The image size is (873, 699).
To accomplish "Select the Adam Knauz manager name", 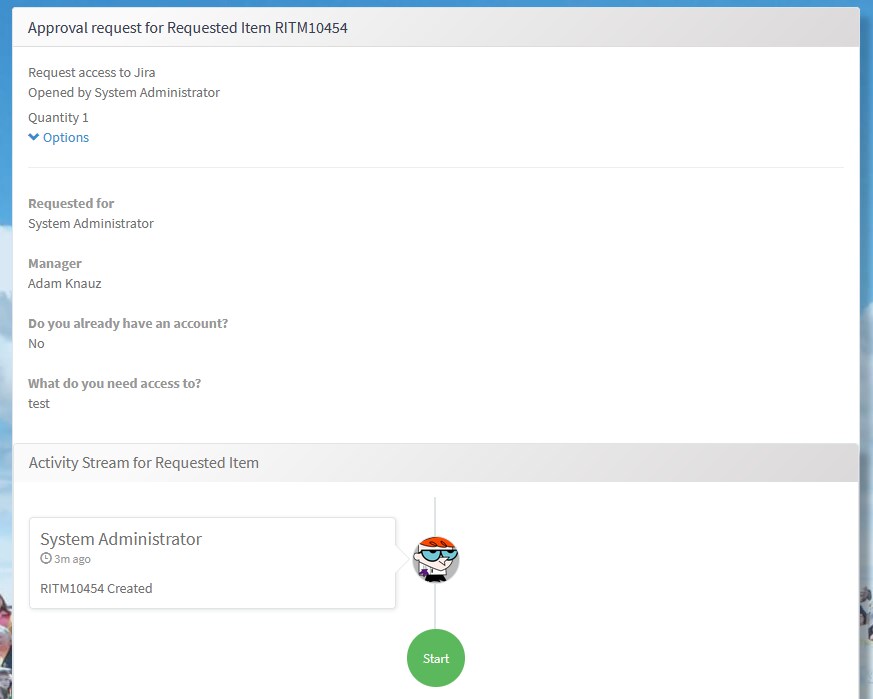I will [65, 283].
